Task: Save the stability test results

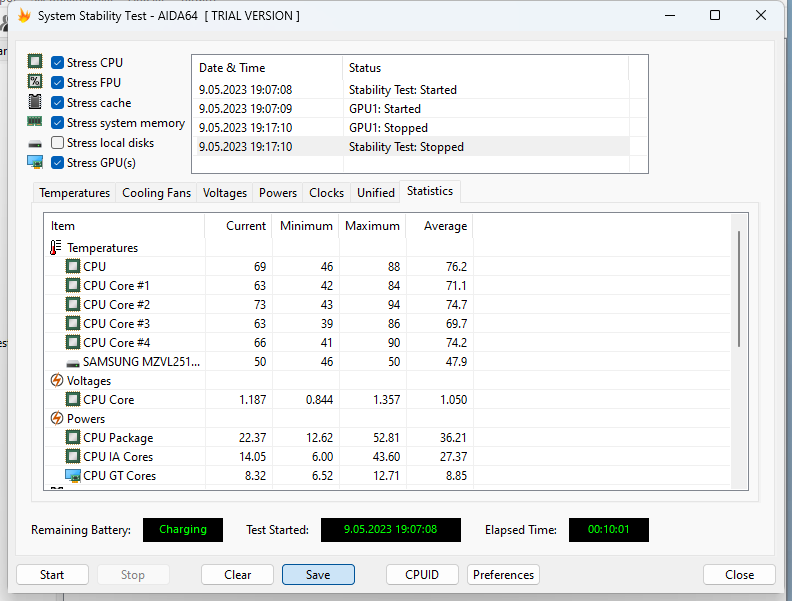Action: click(318, 575)
